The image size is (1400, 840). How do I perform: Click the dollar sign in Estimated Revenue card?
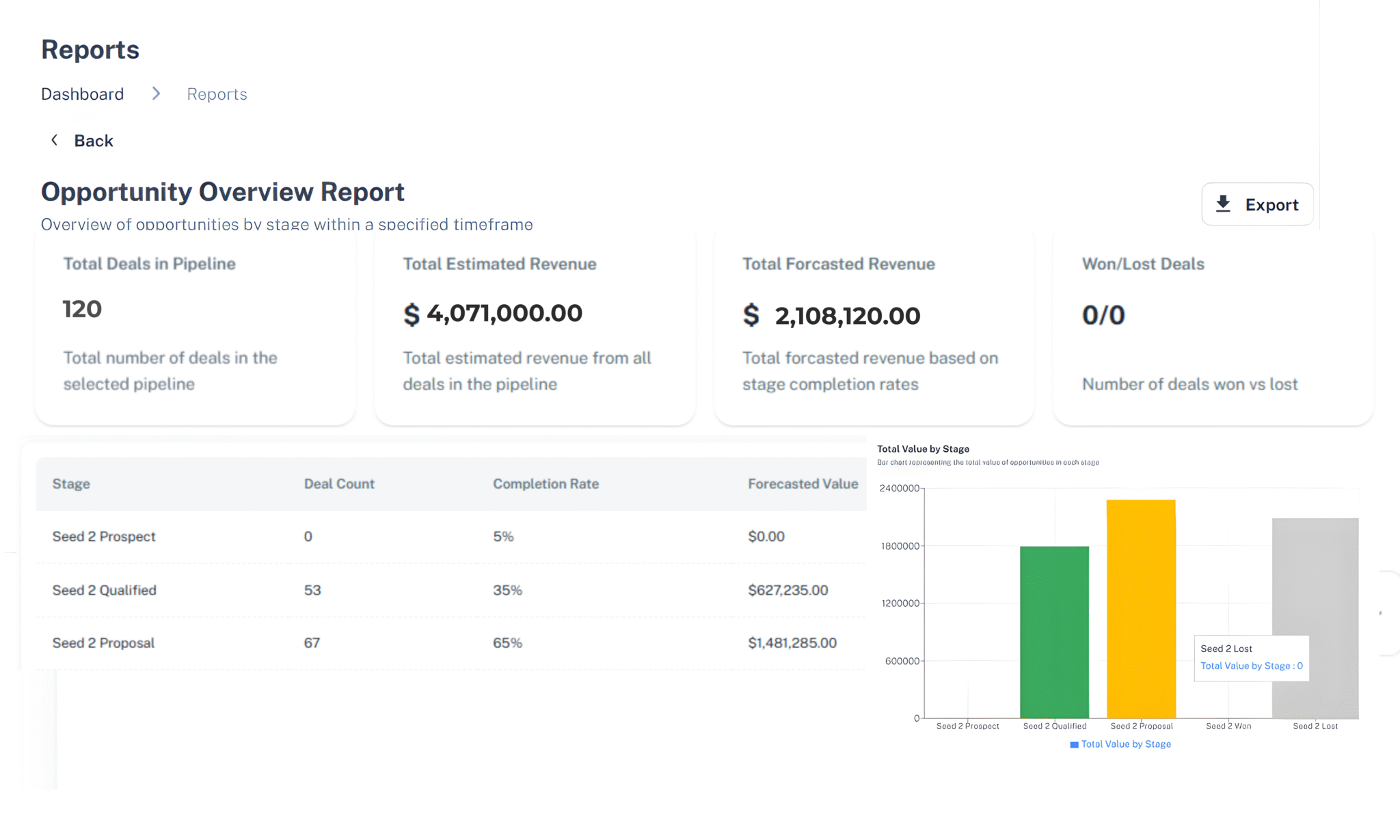[x=411, y=314]
